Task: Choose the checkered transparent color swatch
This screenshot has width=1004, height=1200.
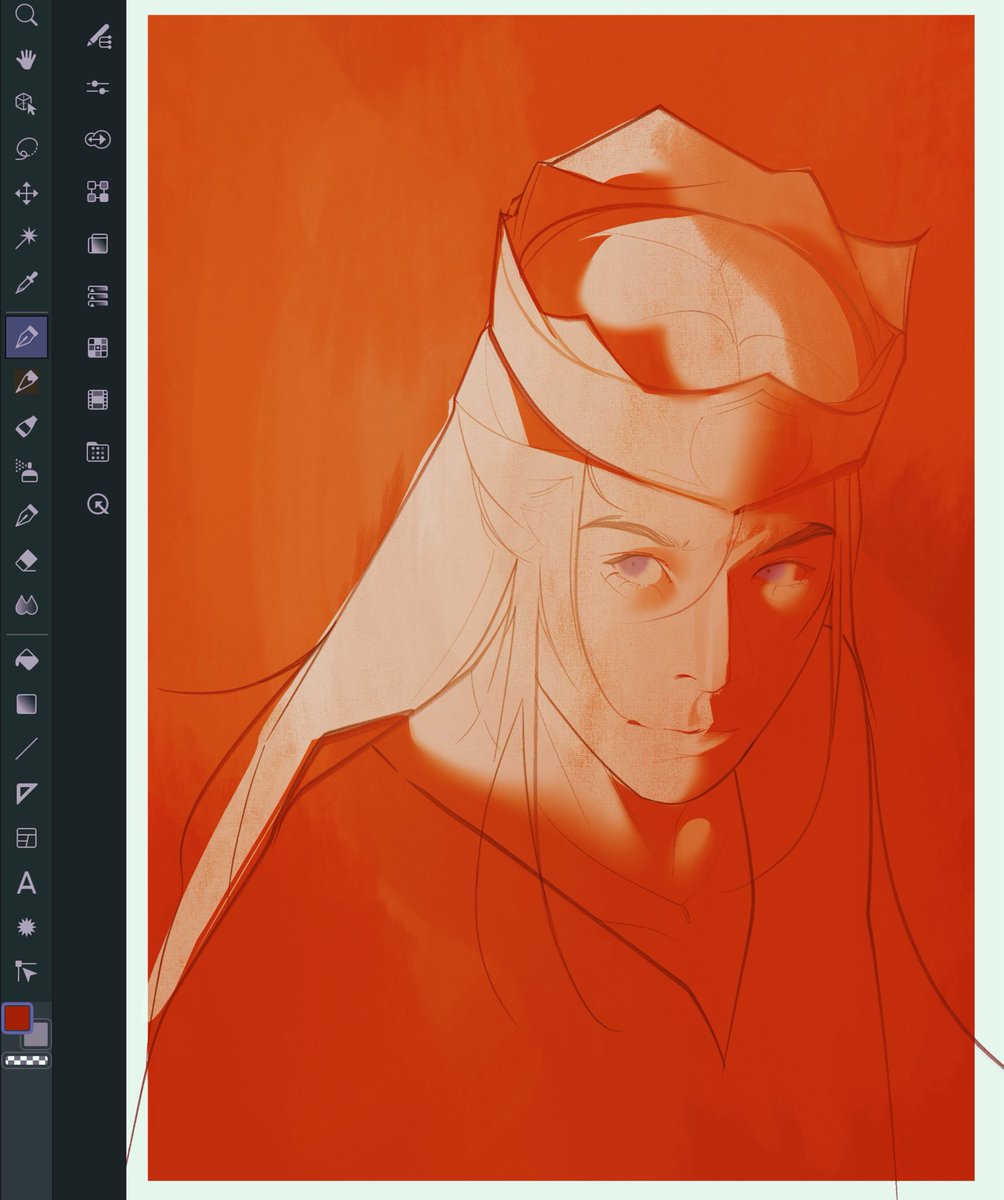Action: tap(27, 1060)
